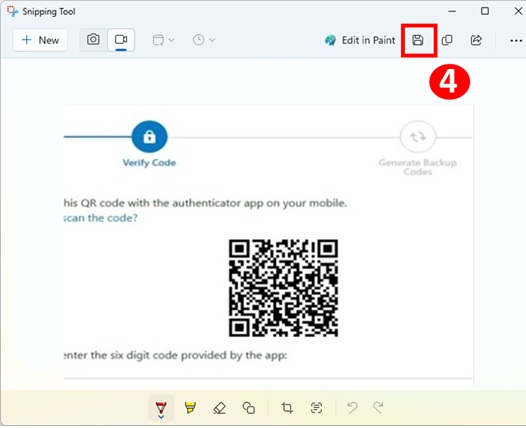
Task: Redo the last edit
Action: [x=378, y=408]
